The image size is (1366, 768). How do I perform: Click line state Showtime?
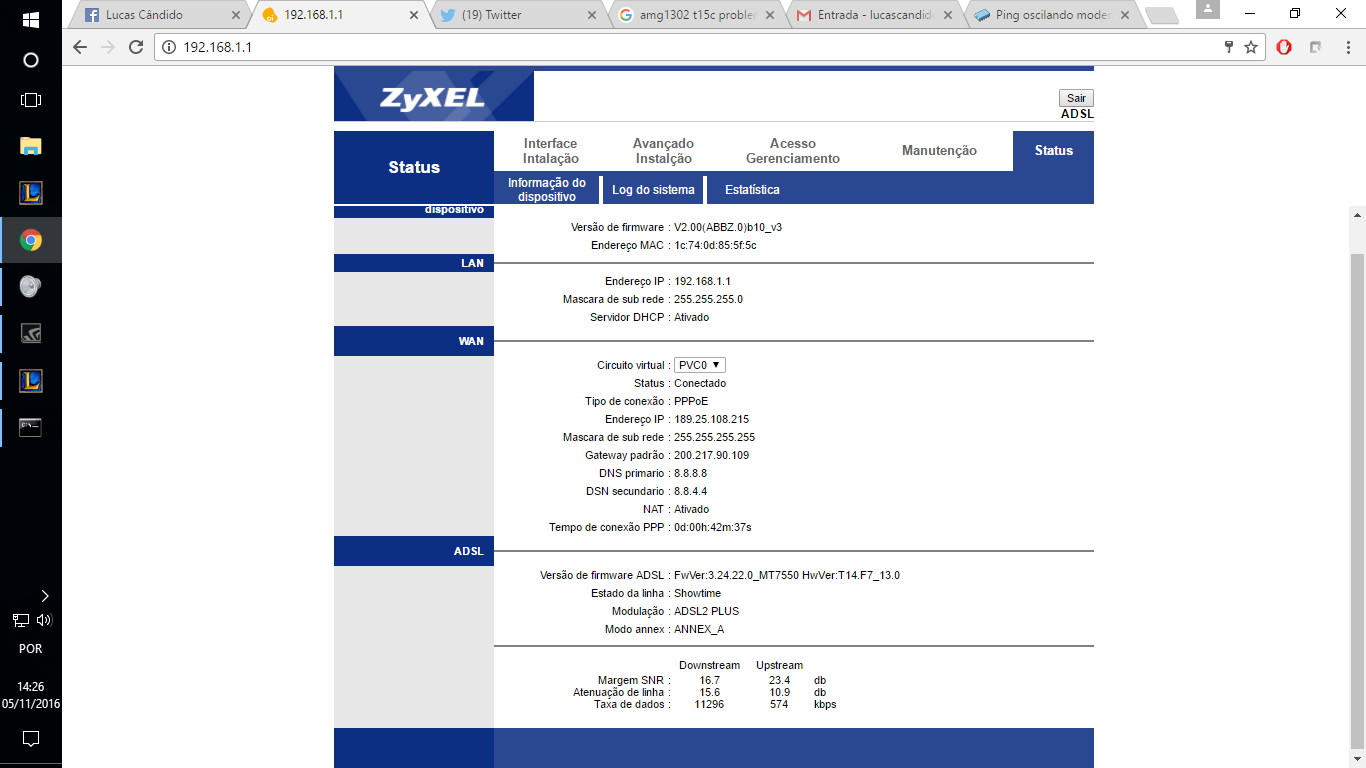click(x=698, y=593)
